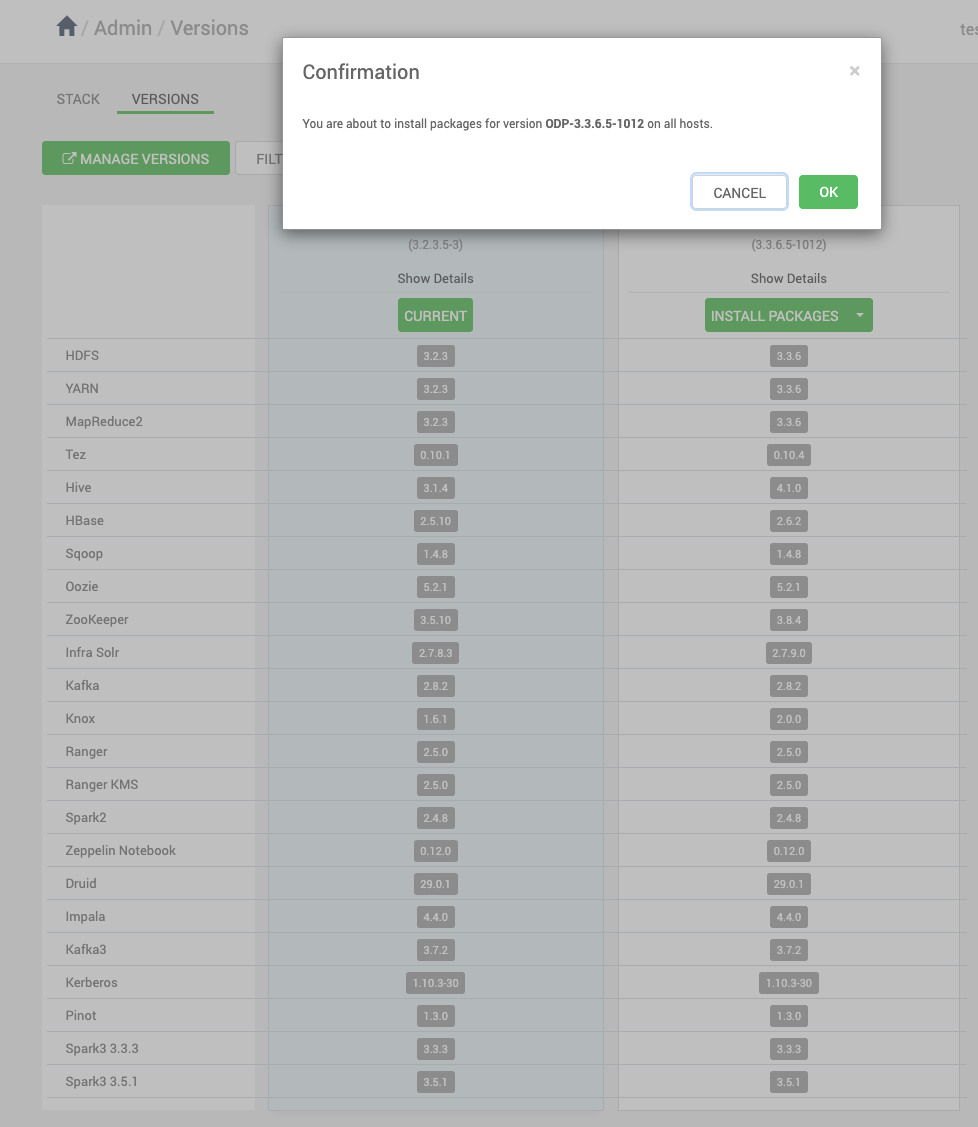Click the Install Packages button
This screenshot has width=978, height=1127.
click(775, 316)
